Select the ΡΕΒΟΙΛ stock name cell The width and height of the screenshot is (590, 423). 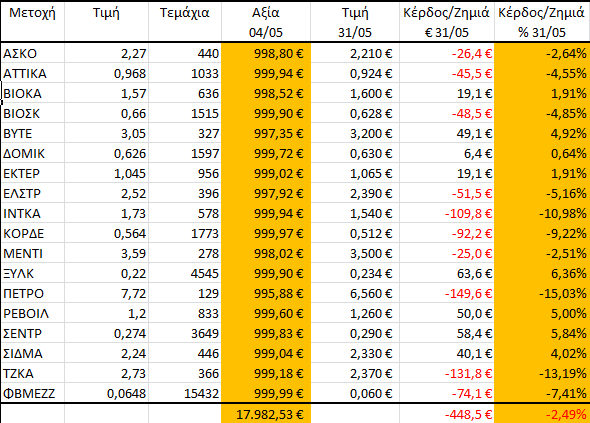coord(33,313)
